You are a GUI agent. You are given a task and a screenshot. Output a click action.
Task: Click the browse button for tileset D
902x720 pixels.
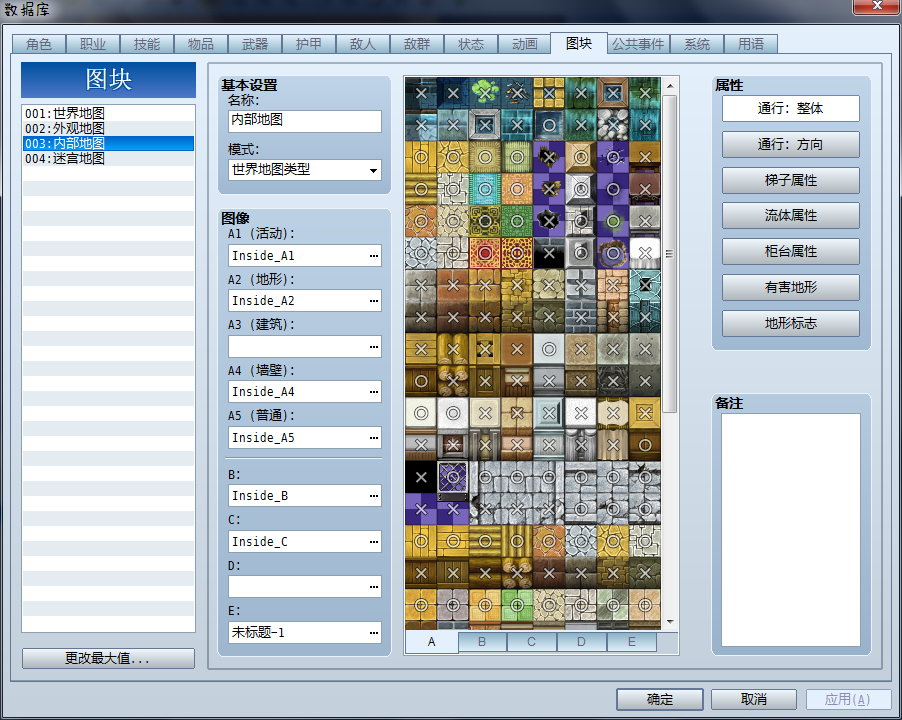click(374, 587)
